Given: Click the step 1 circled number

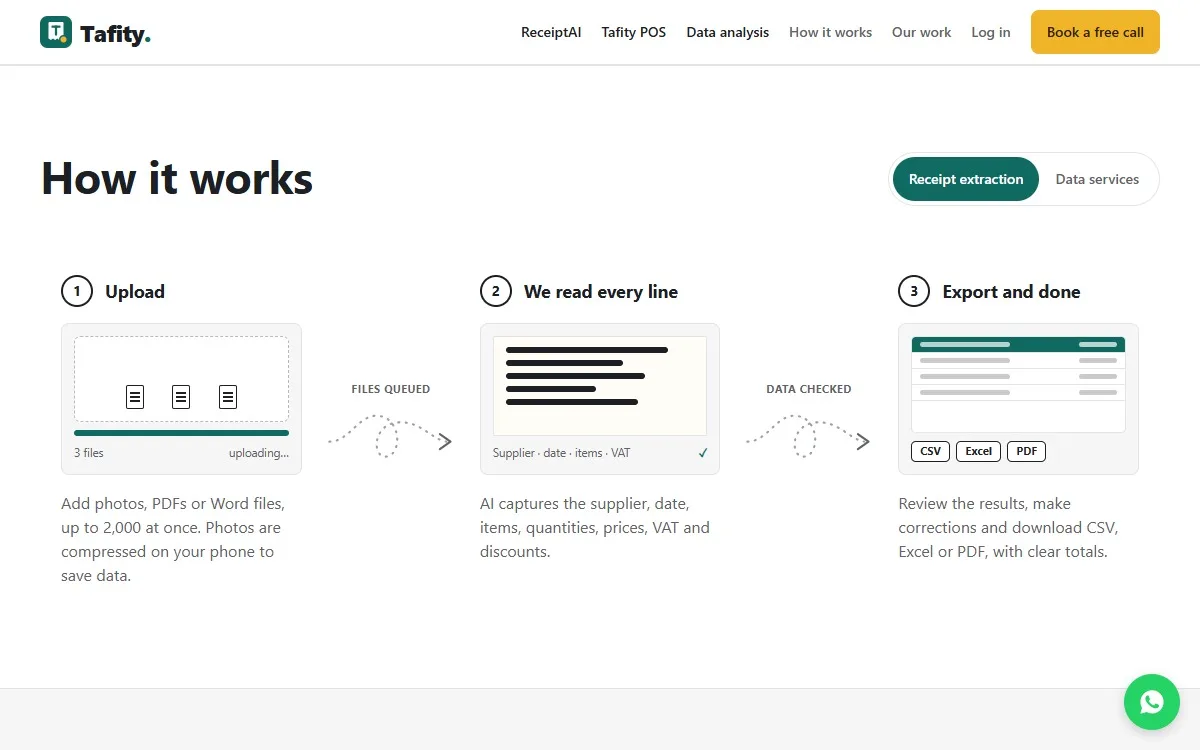Looking at the screenshot, I should [x=77, y=292].
